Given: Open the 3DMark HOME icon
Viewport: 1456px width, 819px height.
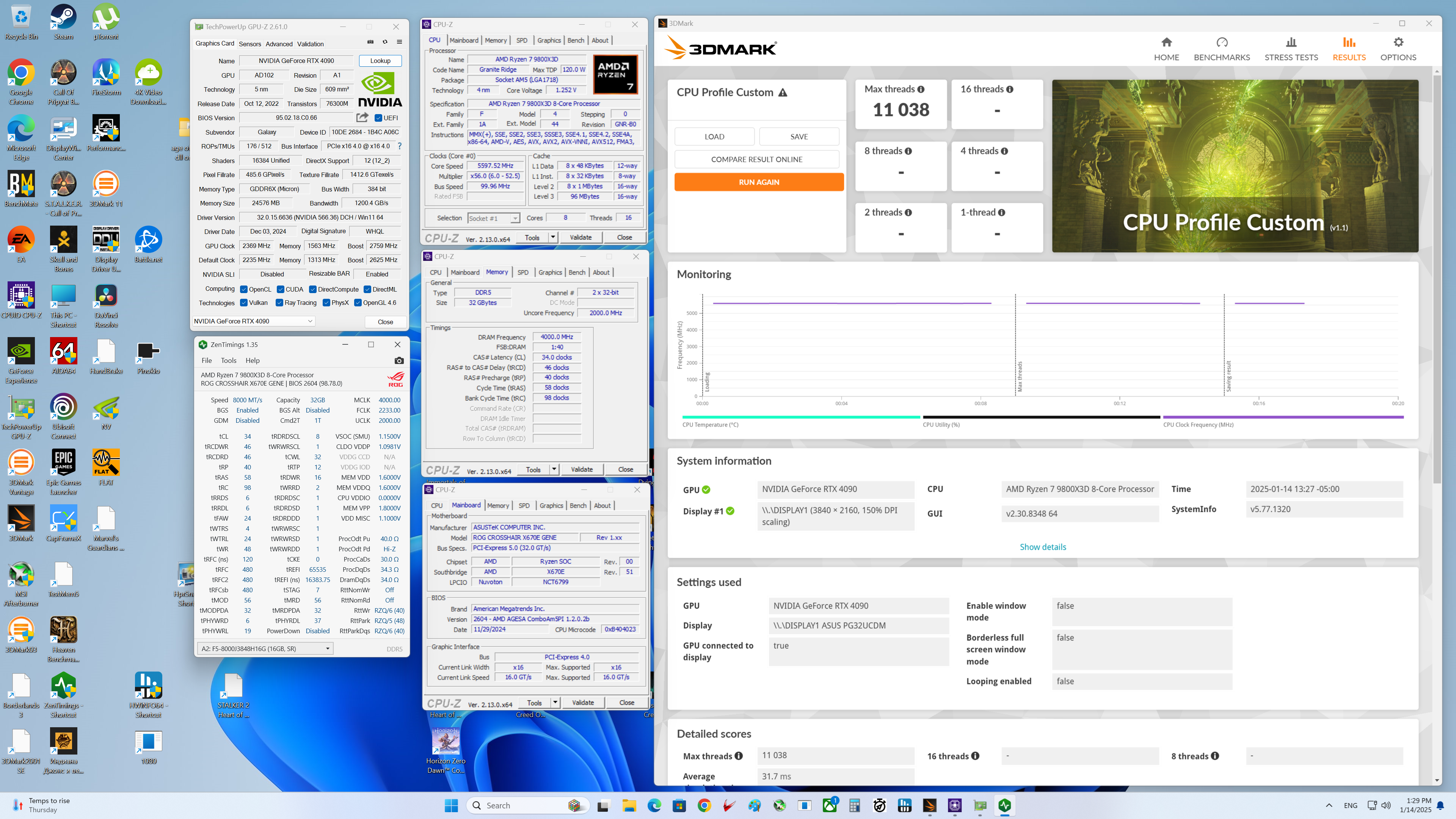Looking at the screenshot, I should [1166, 42].
